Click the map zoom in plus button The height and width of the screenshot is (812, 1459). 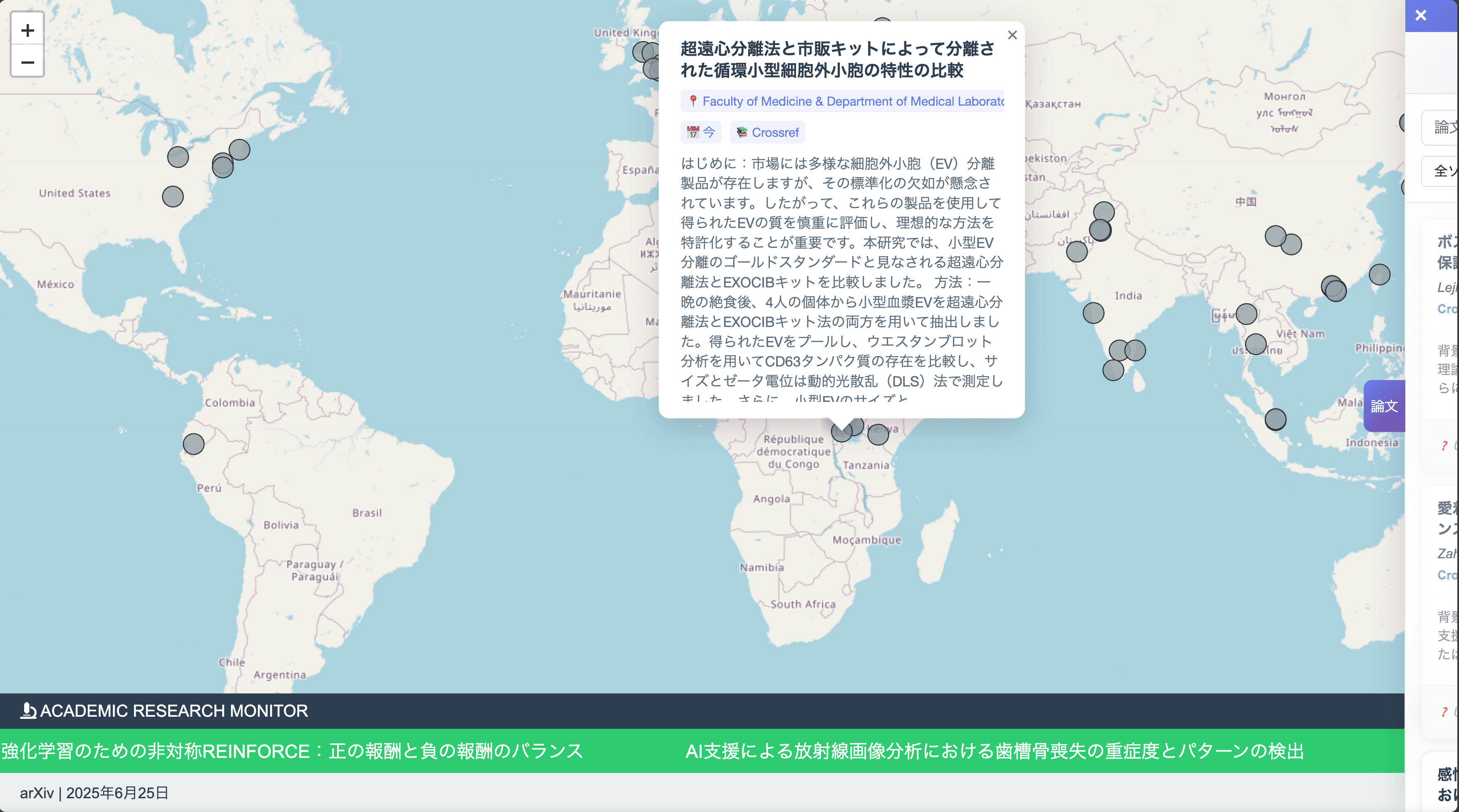pos(27,30)
